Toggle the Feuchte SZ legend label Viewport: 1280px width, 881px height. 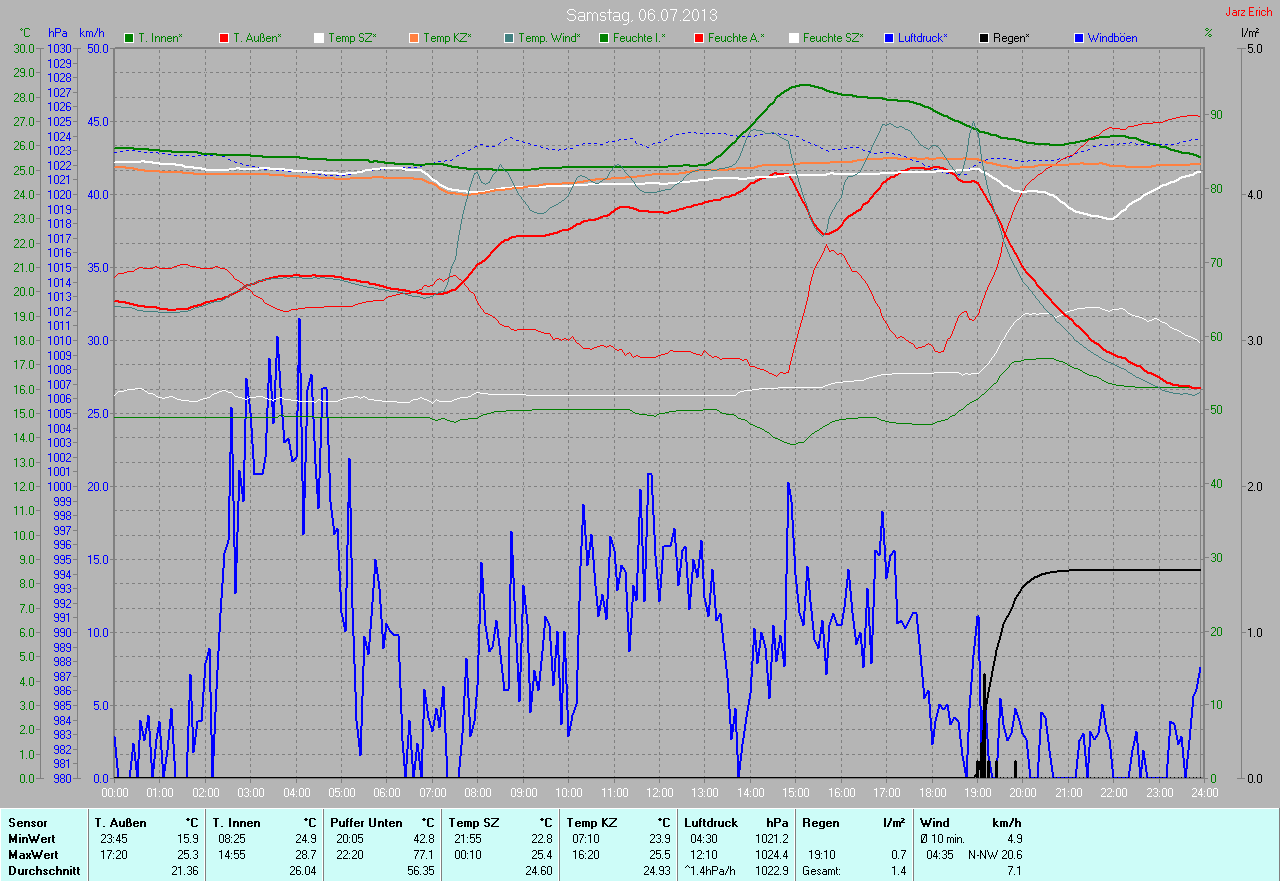[832, 38]
